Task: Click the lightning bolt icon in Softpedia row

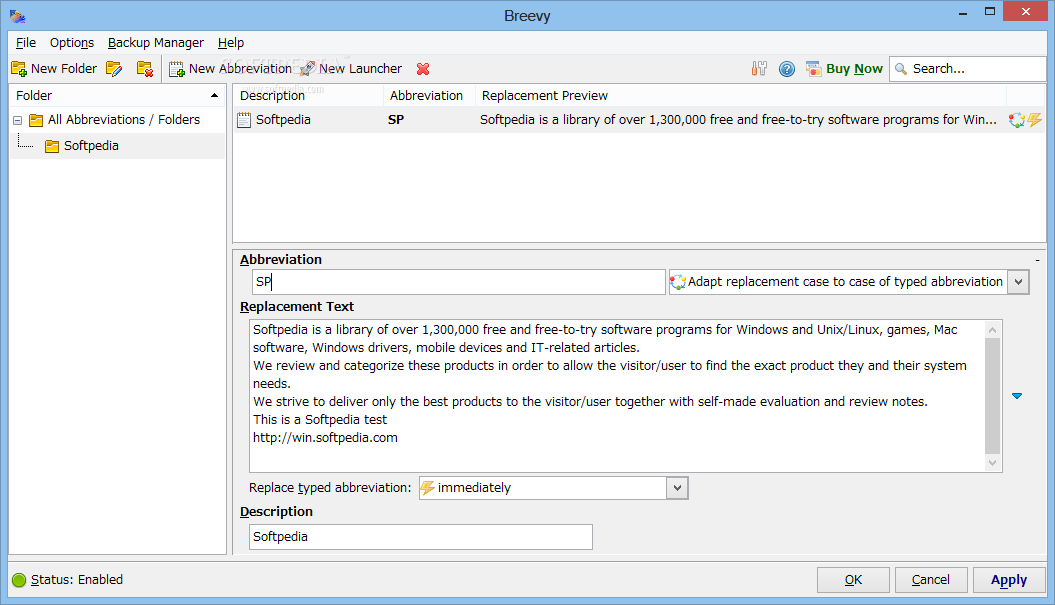Action: (1035, 120)
